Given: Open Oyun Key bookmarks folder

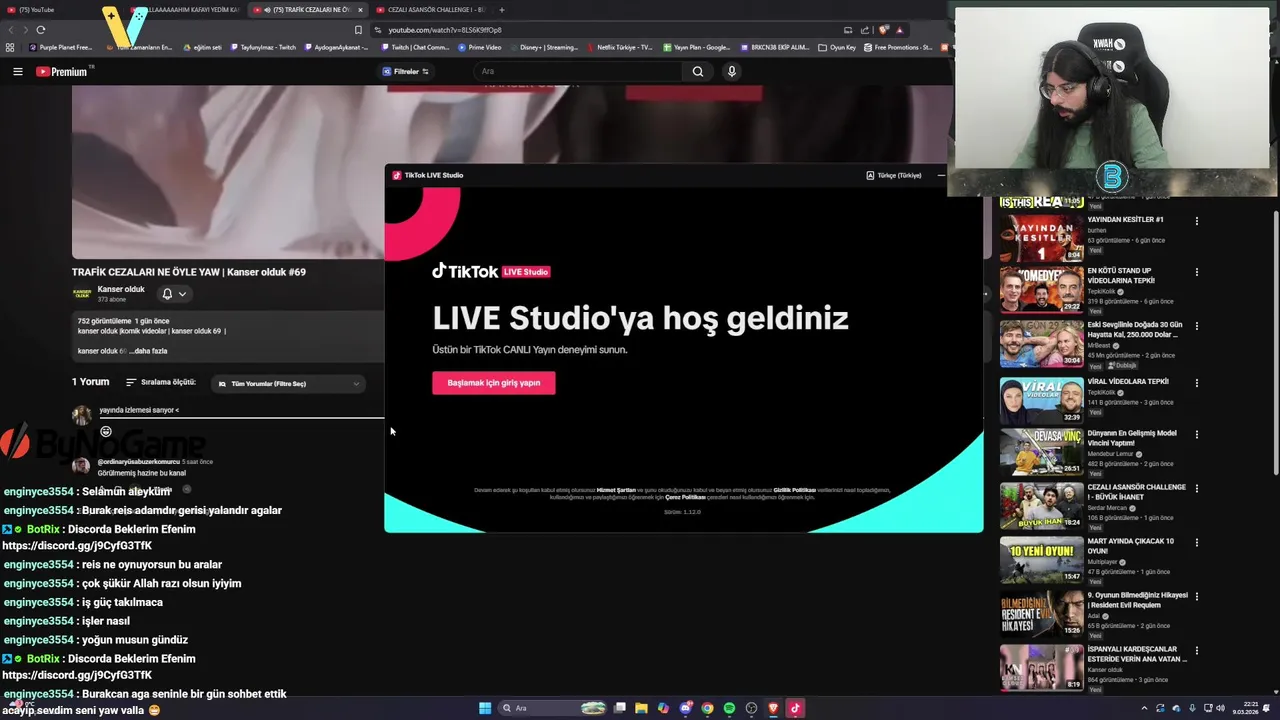Looking at the screenshot, I should 837,47.
